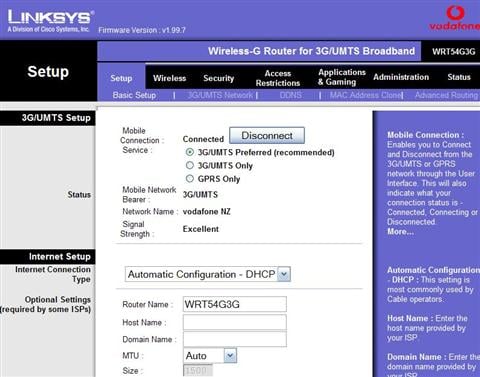Open the Applications & Gaming tab
The width and height of the screenshot is (480, 377).
click(x=342, y=77)
